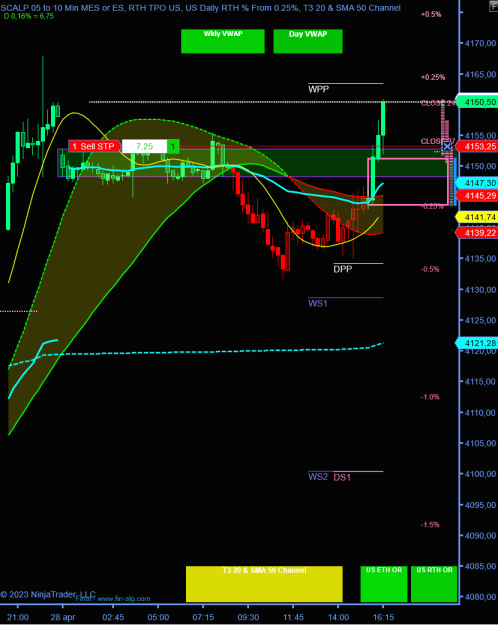Cancel the sell stop order with X icon

(x=447, y=147)
